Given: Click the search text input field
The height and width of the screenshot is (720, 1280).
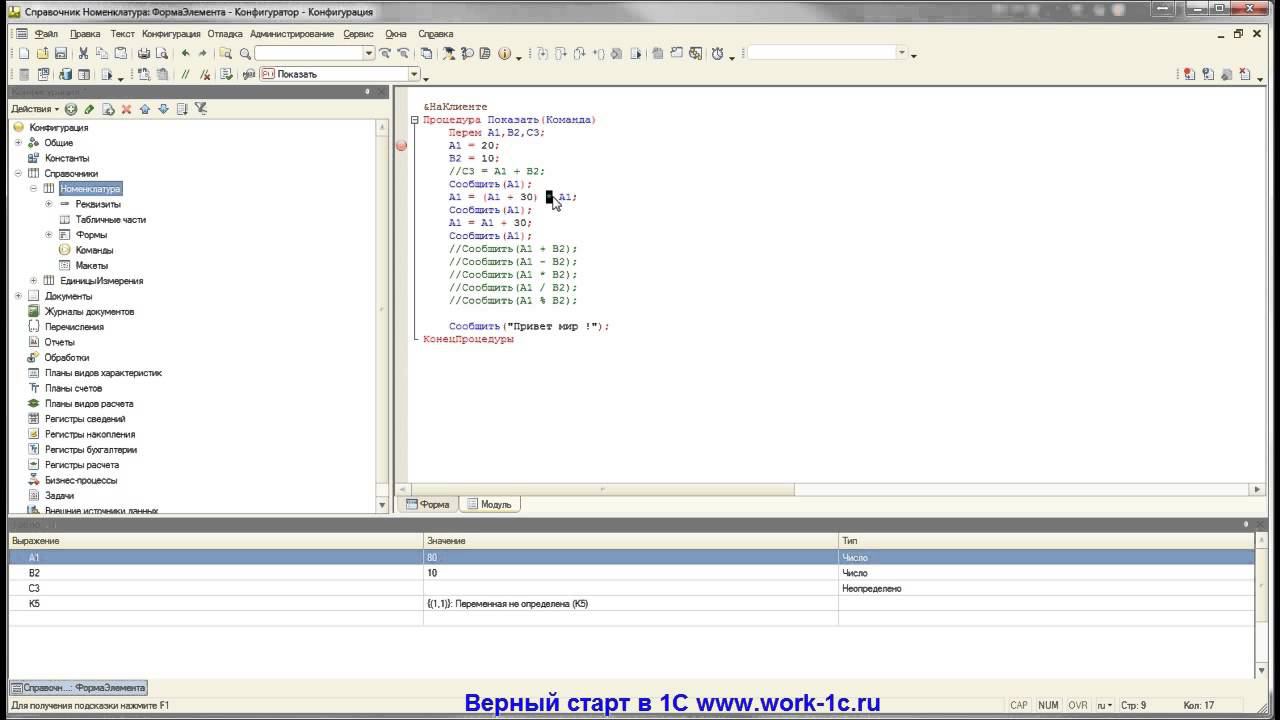Looking at the screenshot, I should coord(309,53).
